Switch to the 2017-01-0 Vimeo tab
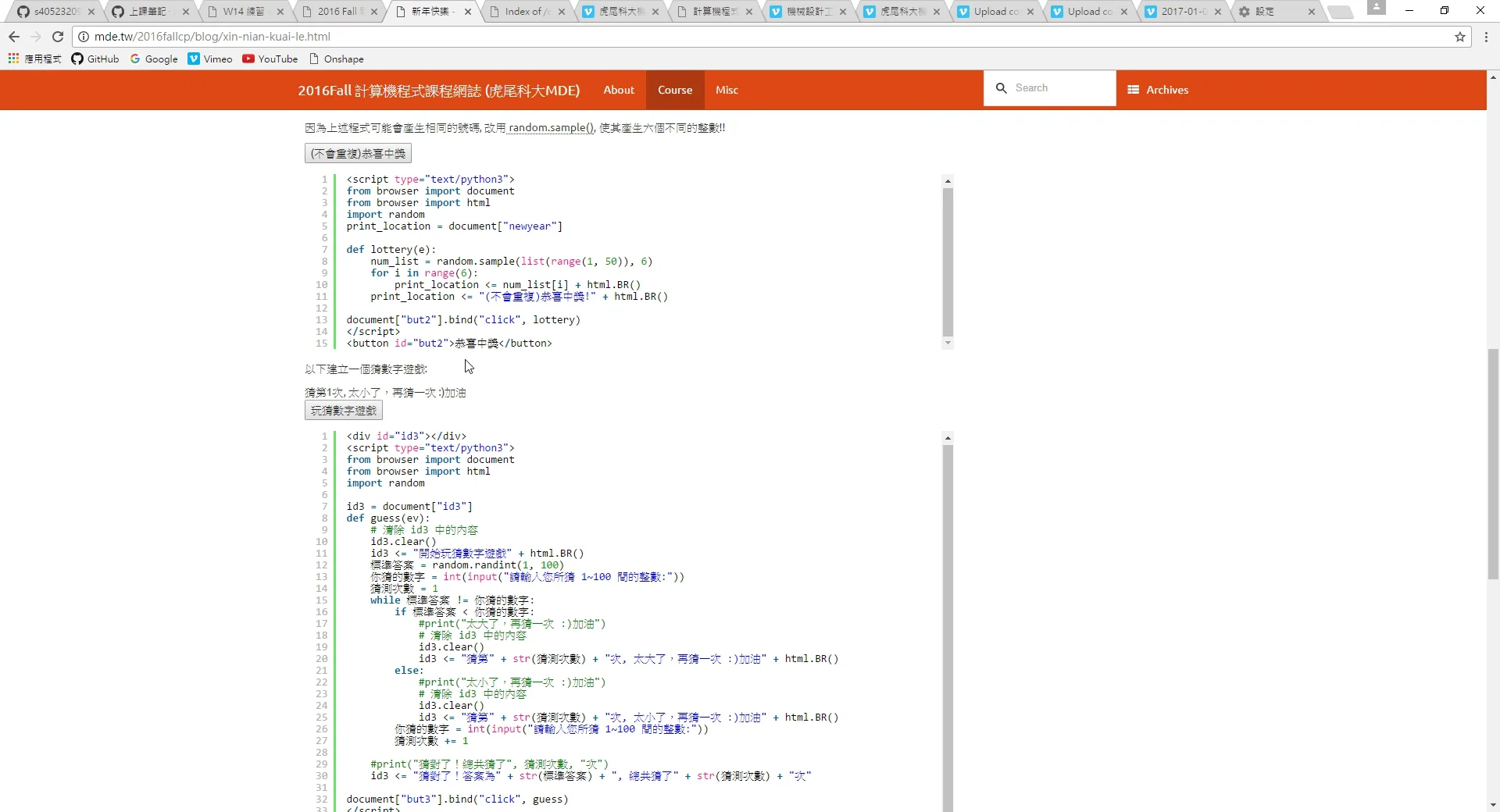 (x=1184, y=12)
